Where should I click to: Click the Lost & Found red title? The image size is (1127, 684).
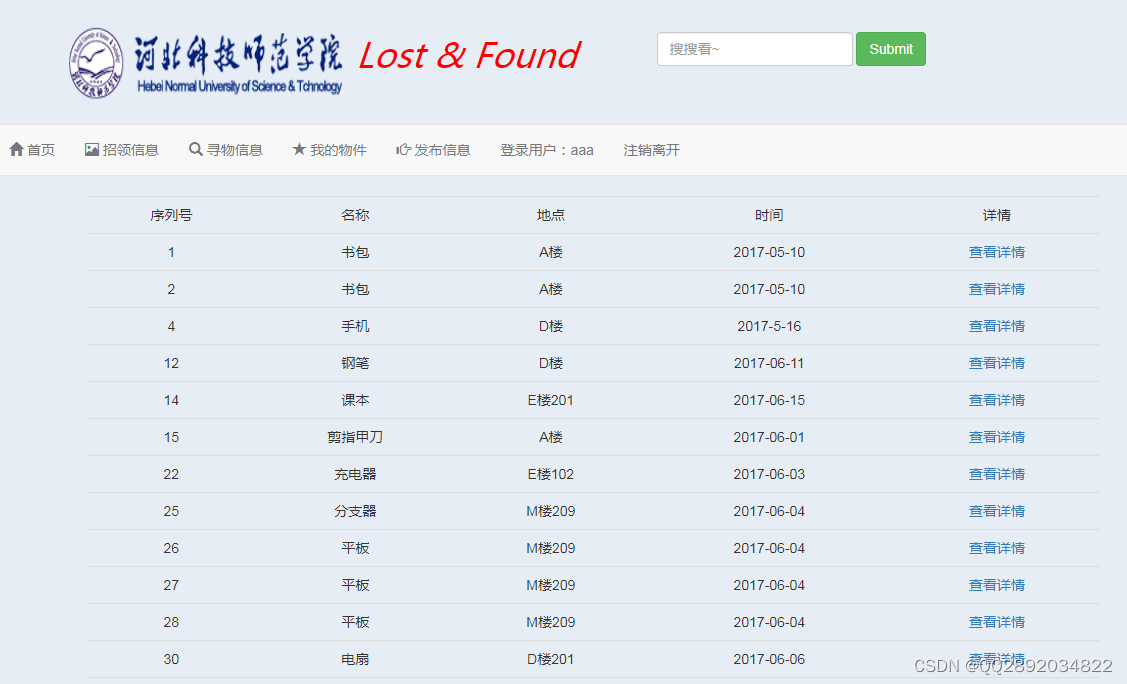click(x=469, y=55)
